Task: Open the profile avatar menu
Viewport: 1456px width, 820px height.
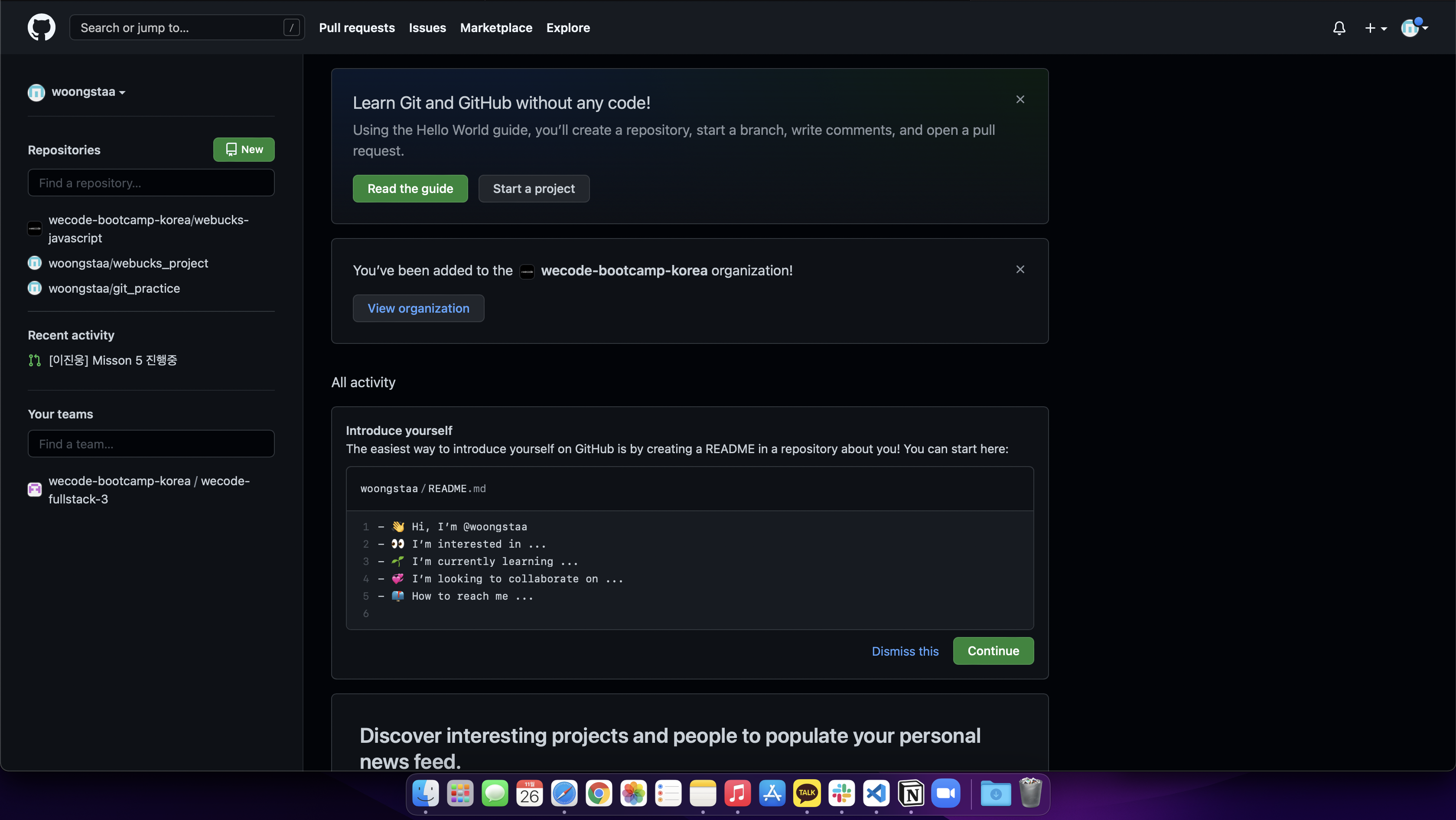Action: [1414, 27]
